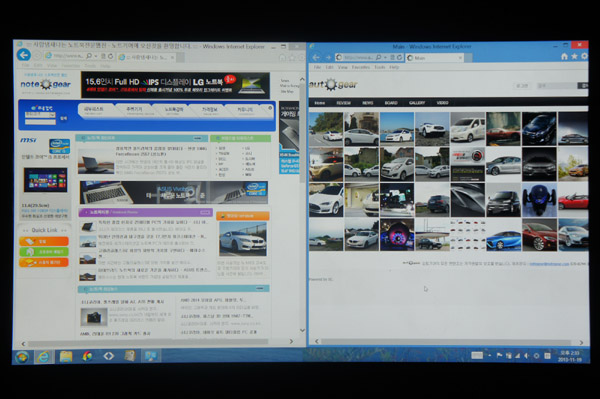Viewport: 600px width, 399px height.
Task: Open the Tools gear in right IE window
Action: click(x=584, y=57)
